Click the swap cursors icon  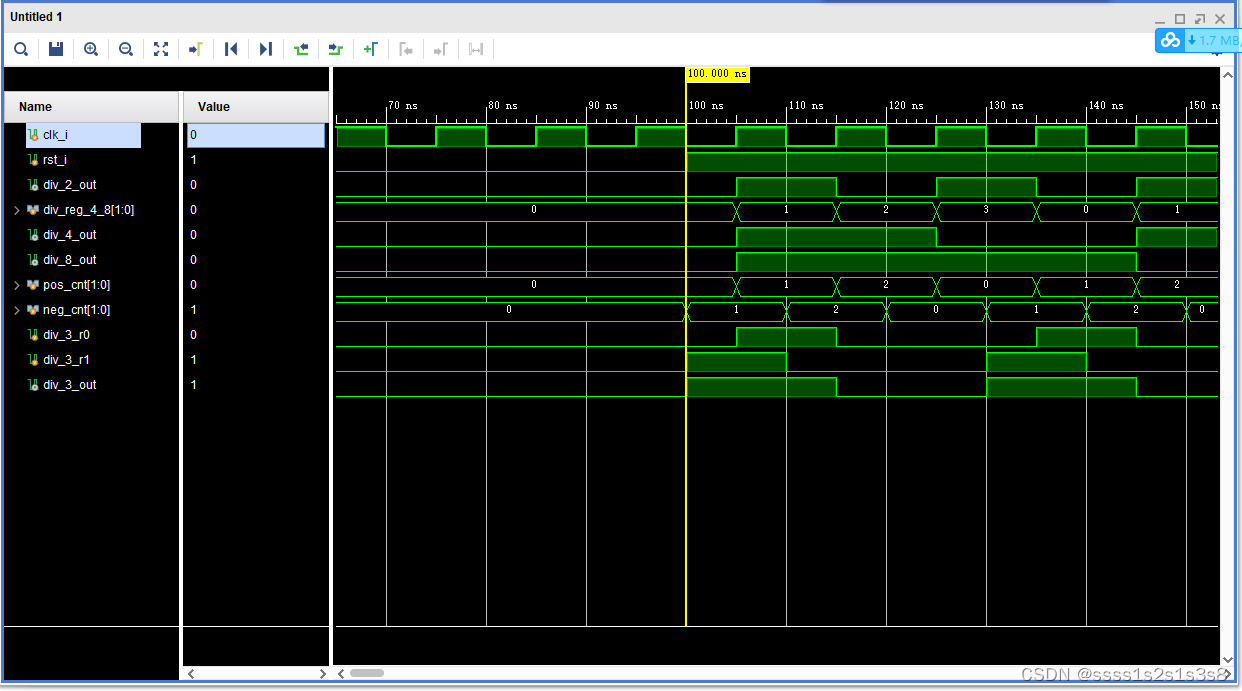[x=476, y=49]
